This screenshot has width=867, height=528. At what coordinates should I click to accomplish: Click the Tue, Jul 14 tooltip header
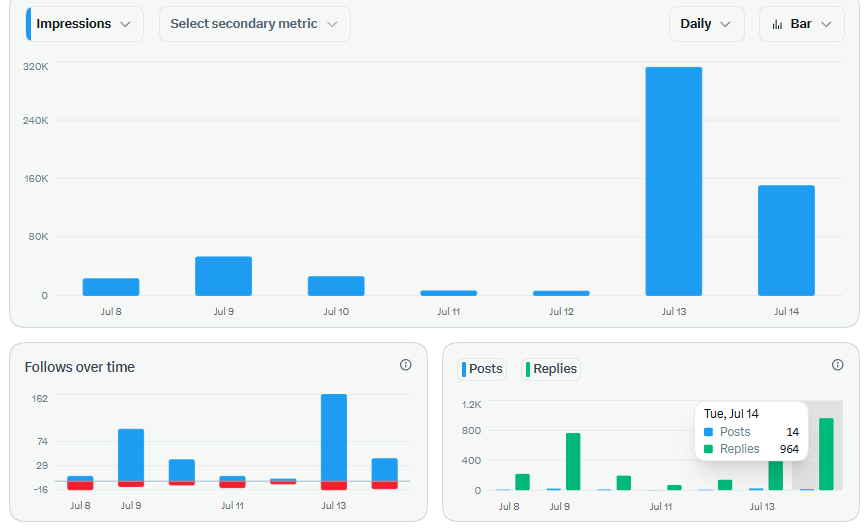(x=731, y=414)
